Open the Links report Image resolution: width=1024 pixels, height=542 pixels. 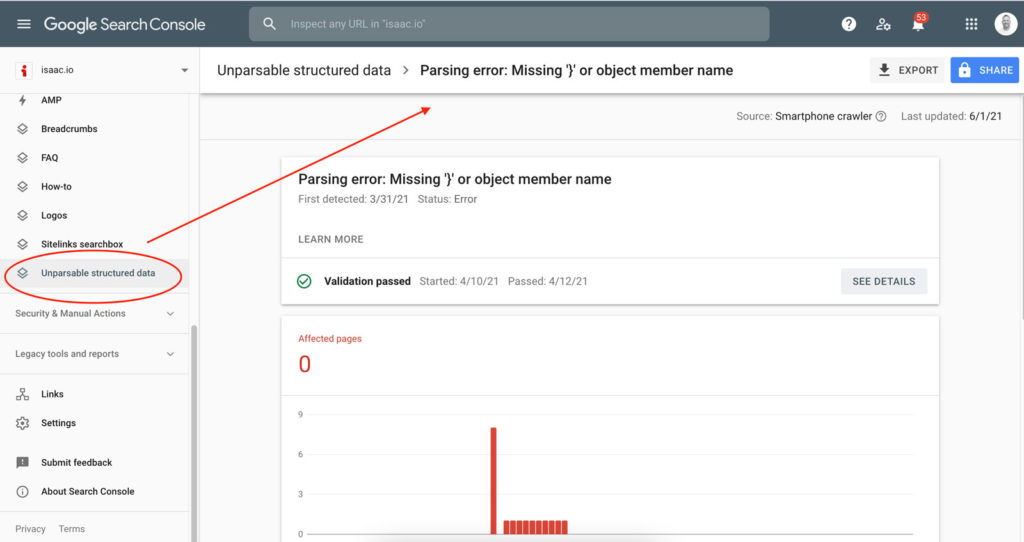click(x=52, y=394)
